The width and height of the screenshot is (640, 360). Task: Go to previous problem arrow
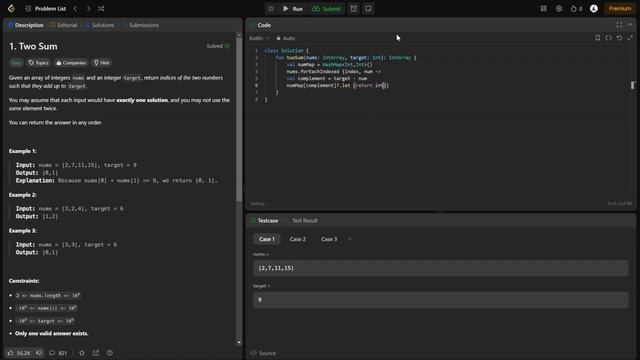pos(75,9)
